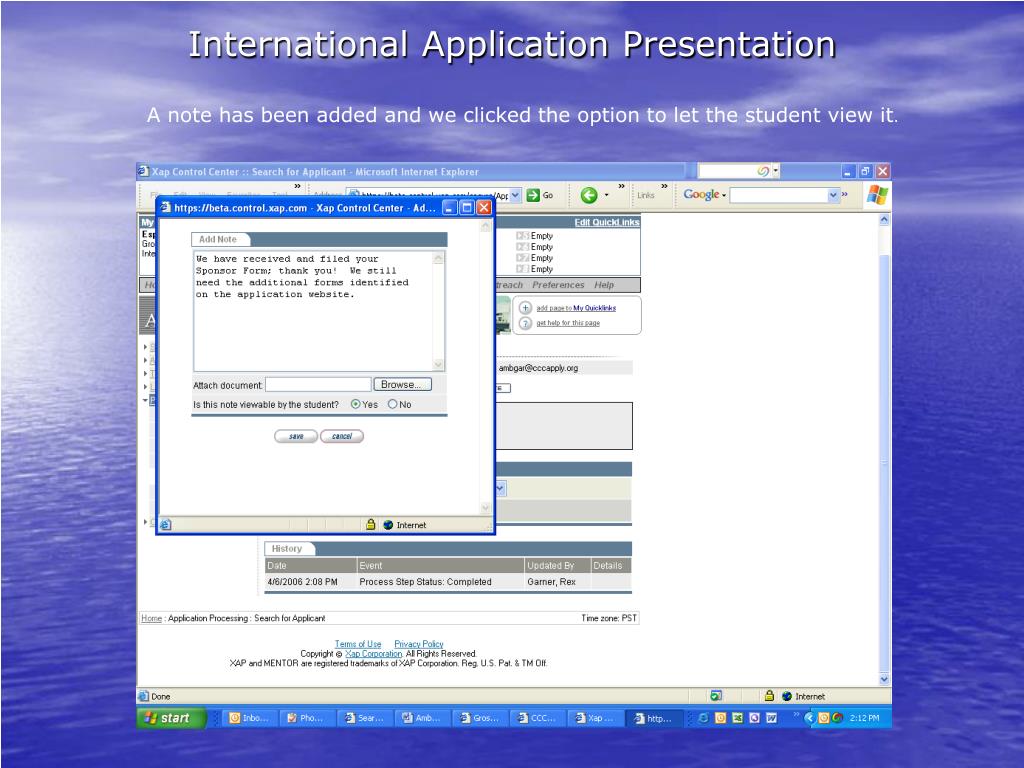Open the address bar dropdown
Viewport: 1024px width, 768px height.
tap(515, 195)
